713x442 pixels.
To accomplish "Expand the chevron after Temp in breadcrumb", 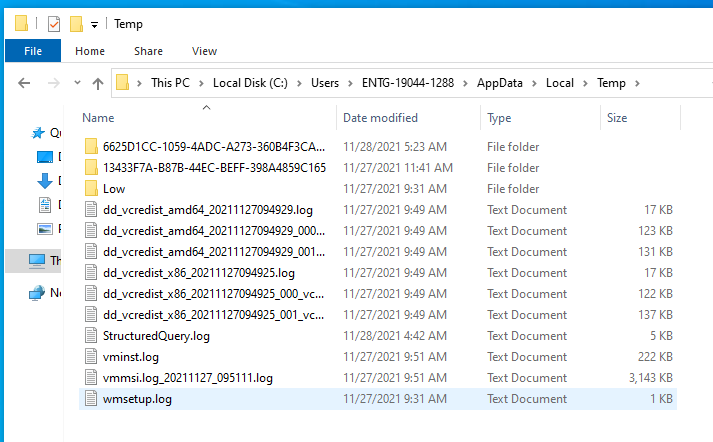I will [x=637, y=83].
